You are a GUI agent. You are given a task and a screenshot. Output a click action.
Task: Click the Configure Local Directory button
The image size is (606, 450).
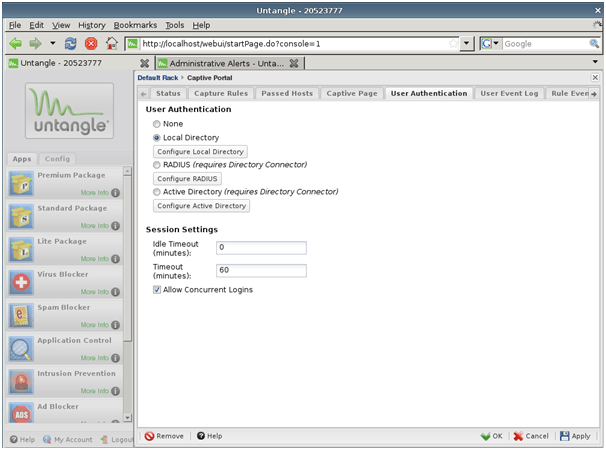200,151
